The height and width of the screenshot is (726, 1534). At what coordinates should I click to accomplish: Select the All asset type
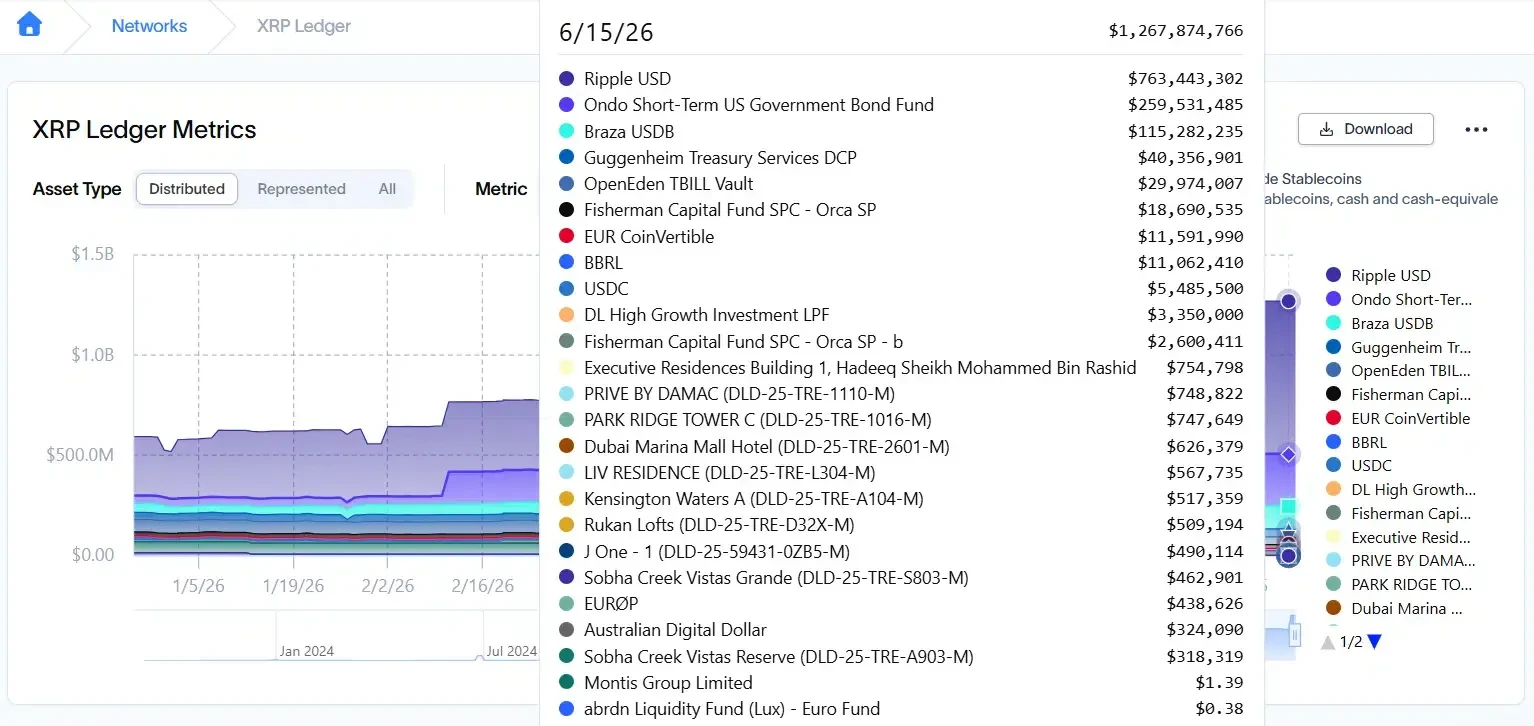(x=387, y=189)
